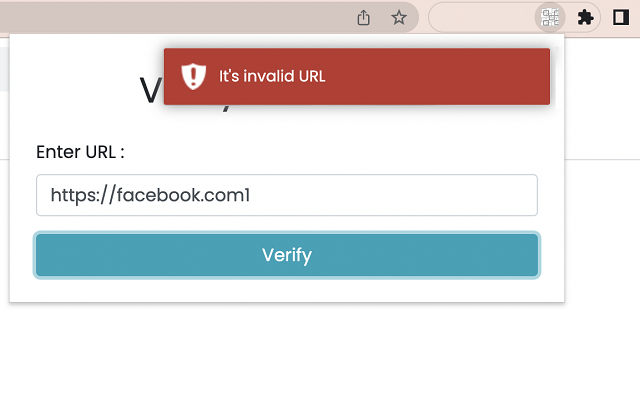Click the share page icon
Viewport: 640px width, 400px height.
pos(364,17)
